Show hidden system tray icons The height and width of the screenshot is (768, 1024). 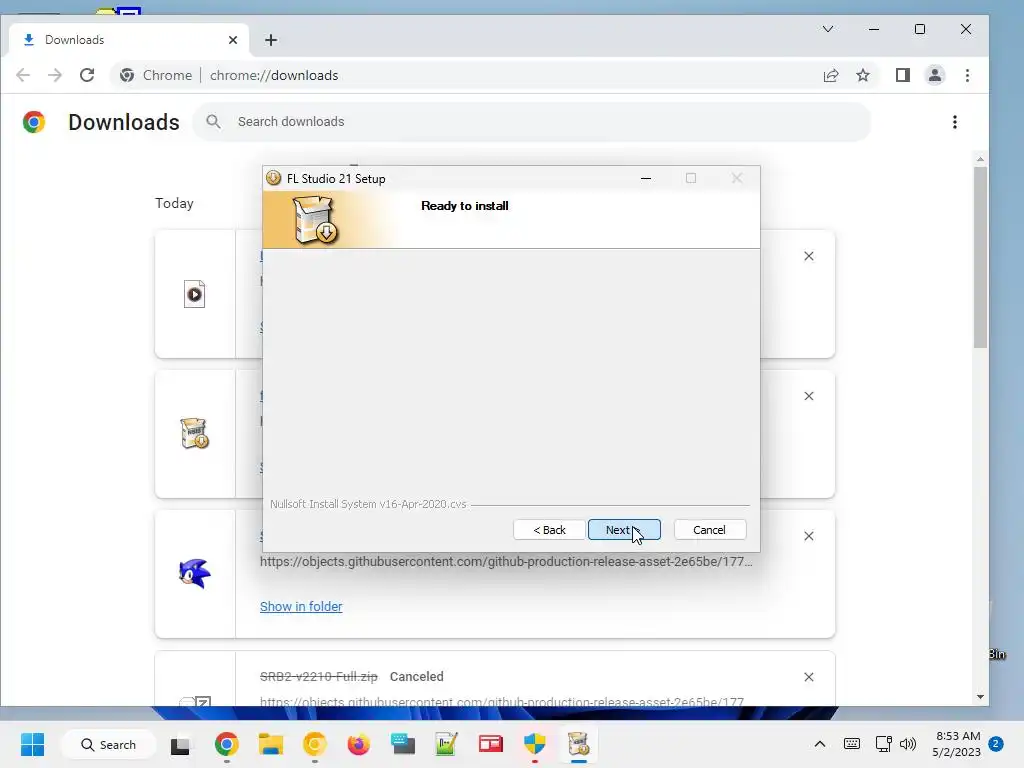[x=820, y=744]
